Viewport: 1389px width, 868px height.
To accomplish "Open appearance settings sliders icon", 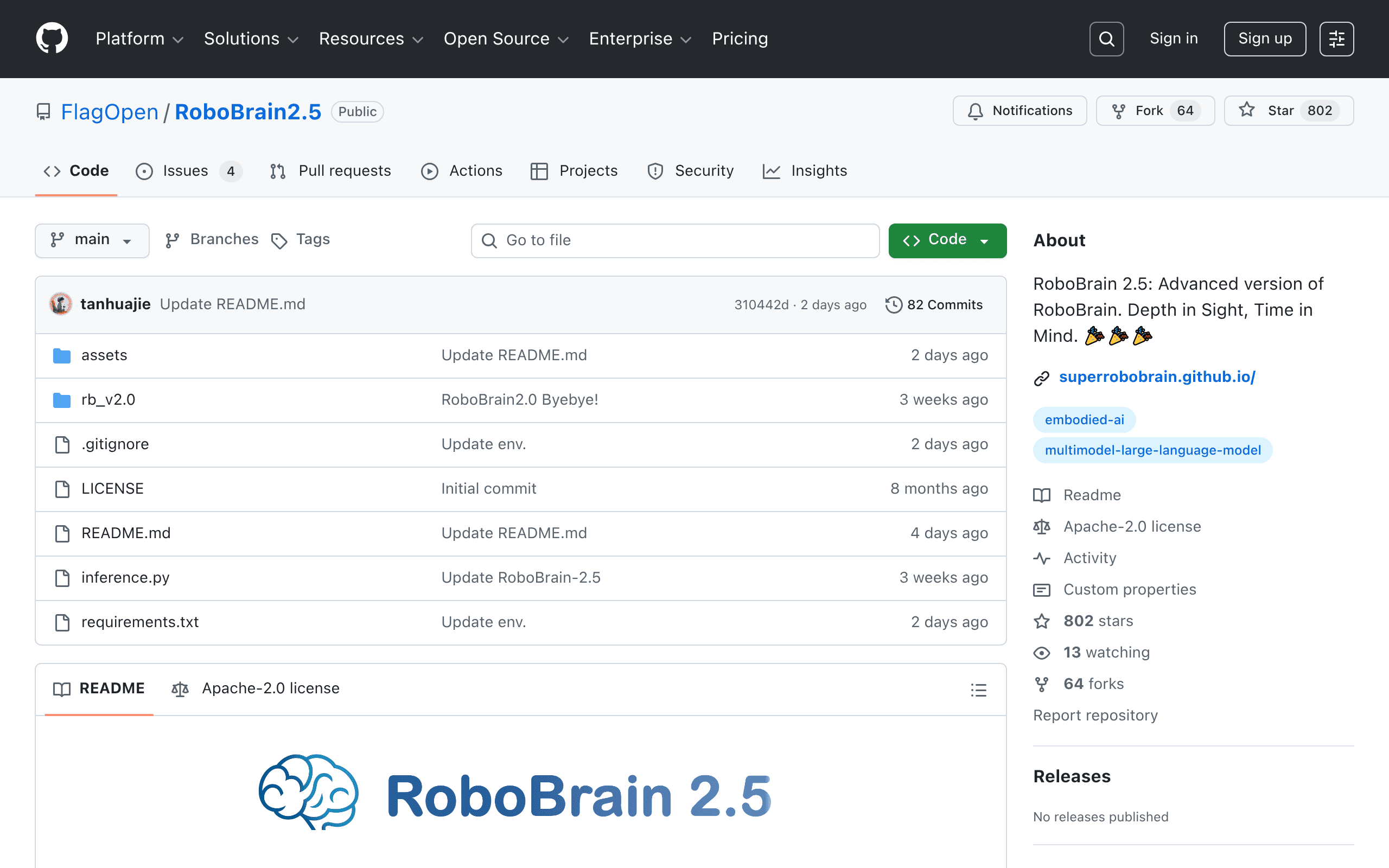I will (x=1336, y=39).
